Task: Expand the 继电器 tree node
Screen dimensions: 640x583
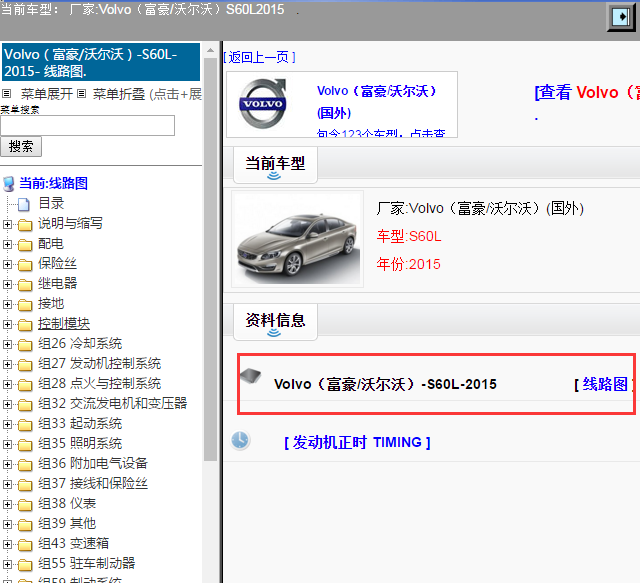Action: click(7, 284)
